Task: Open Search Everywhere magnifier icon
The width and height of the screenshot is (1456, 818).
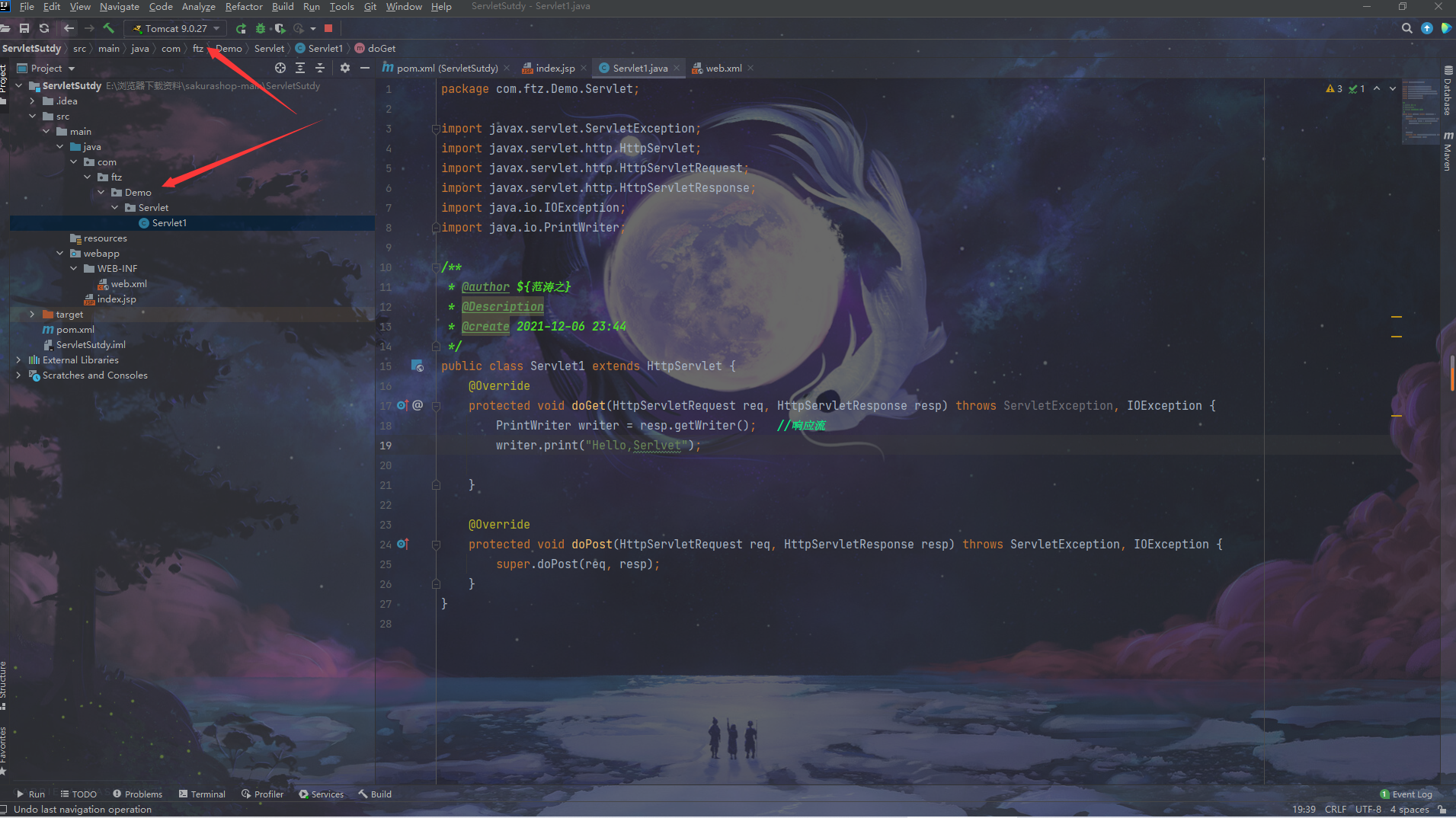Action: [x=1406, y=28]
